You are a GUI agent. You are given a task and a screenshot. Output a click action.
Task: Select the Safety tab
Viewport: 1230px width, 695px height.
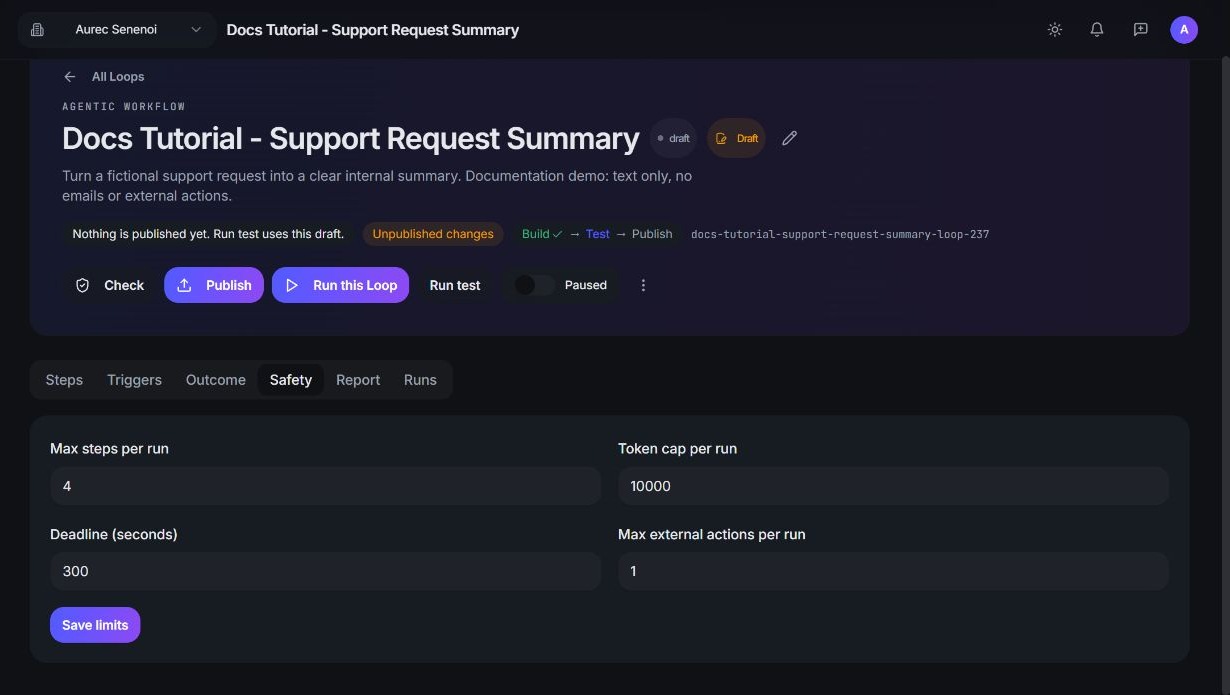pos(291,380)
